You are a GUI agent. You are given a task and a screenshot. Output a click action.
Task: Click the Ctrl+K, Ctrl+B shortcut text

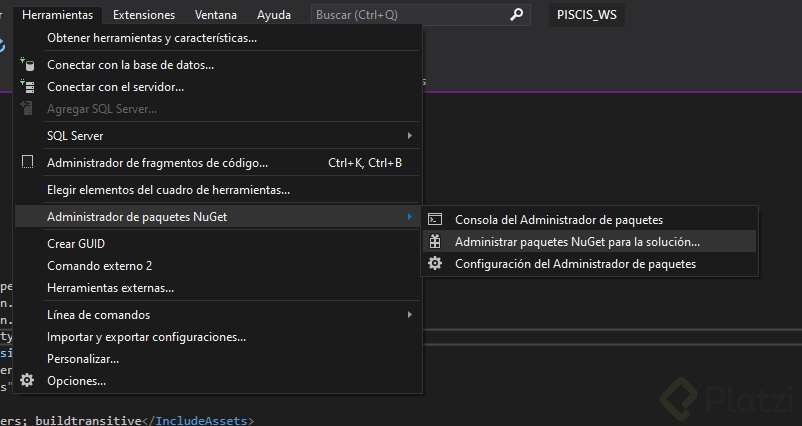coord(365,163)
